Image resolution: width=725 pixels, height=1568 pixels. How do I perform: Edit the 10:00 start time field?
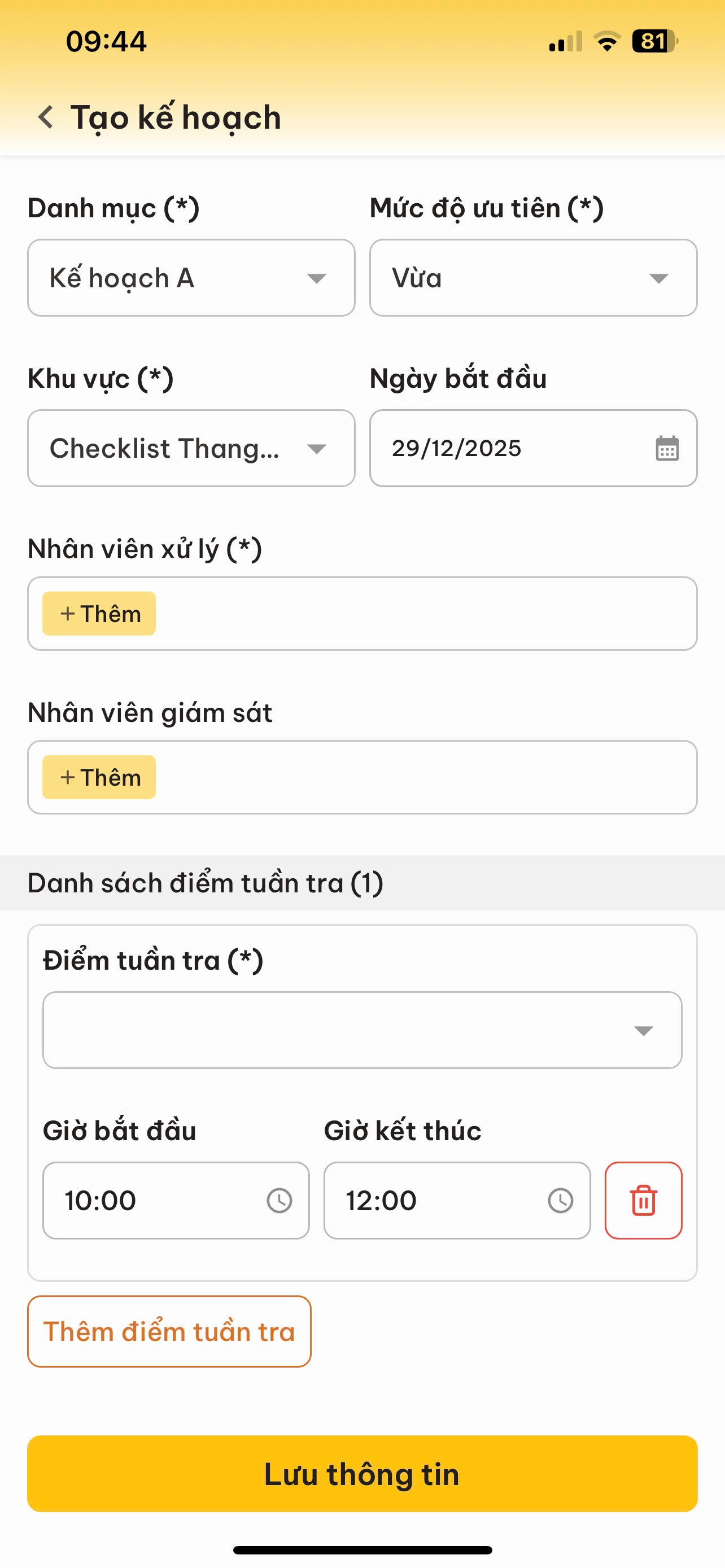point(152,1201)
